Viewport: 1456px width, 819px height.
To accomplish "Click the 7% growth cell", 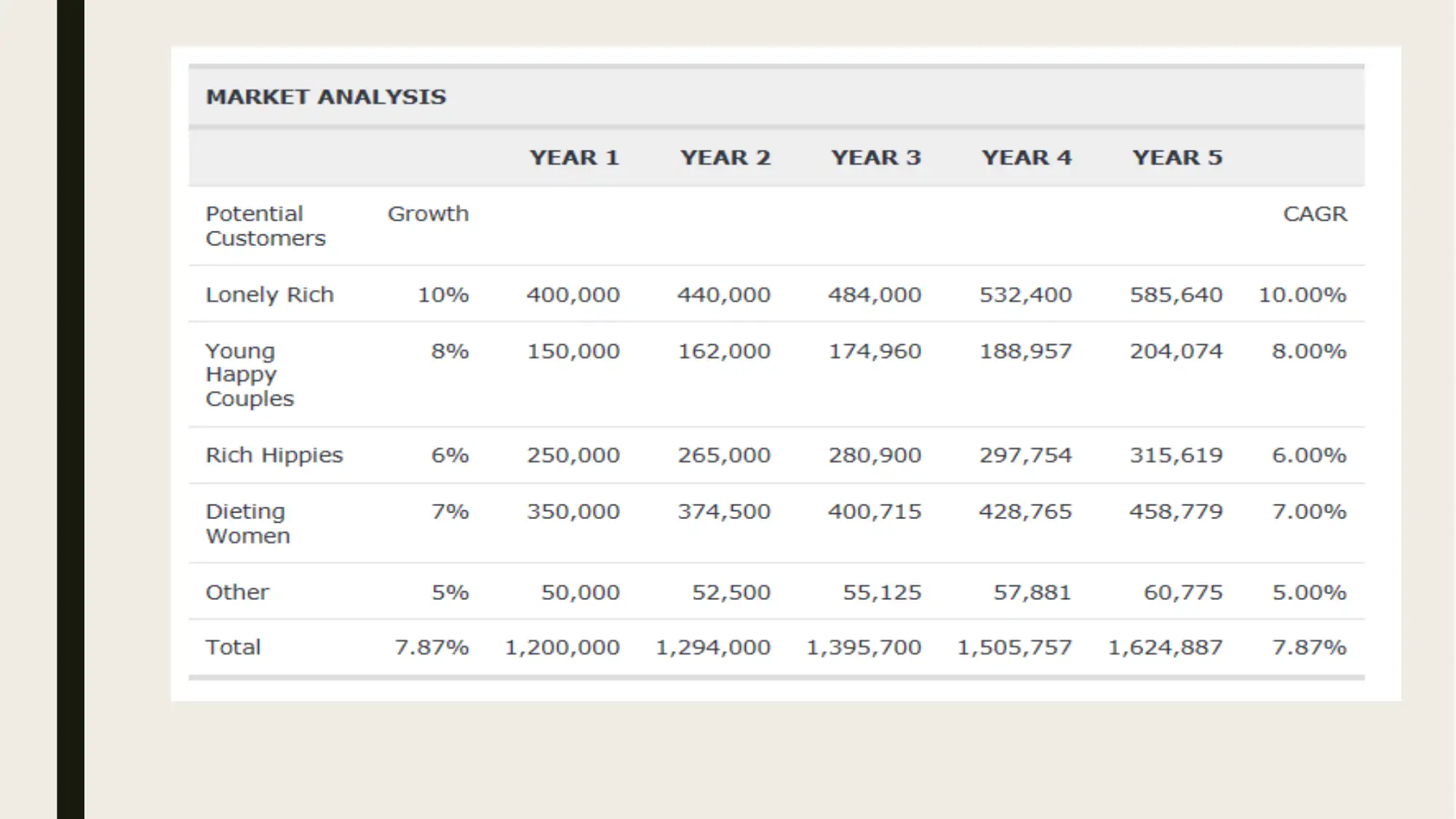I will click(x=450, y=512).
